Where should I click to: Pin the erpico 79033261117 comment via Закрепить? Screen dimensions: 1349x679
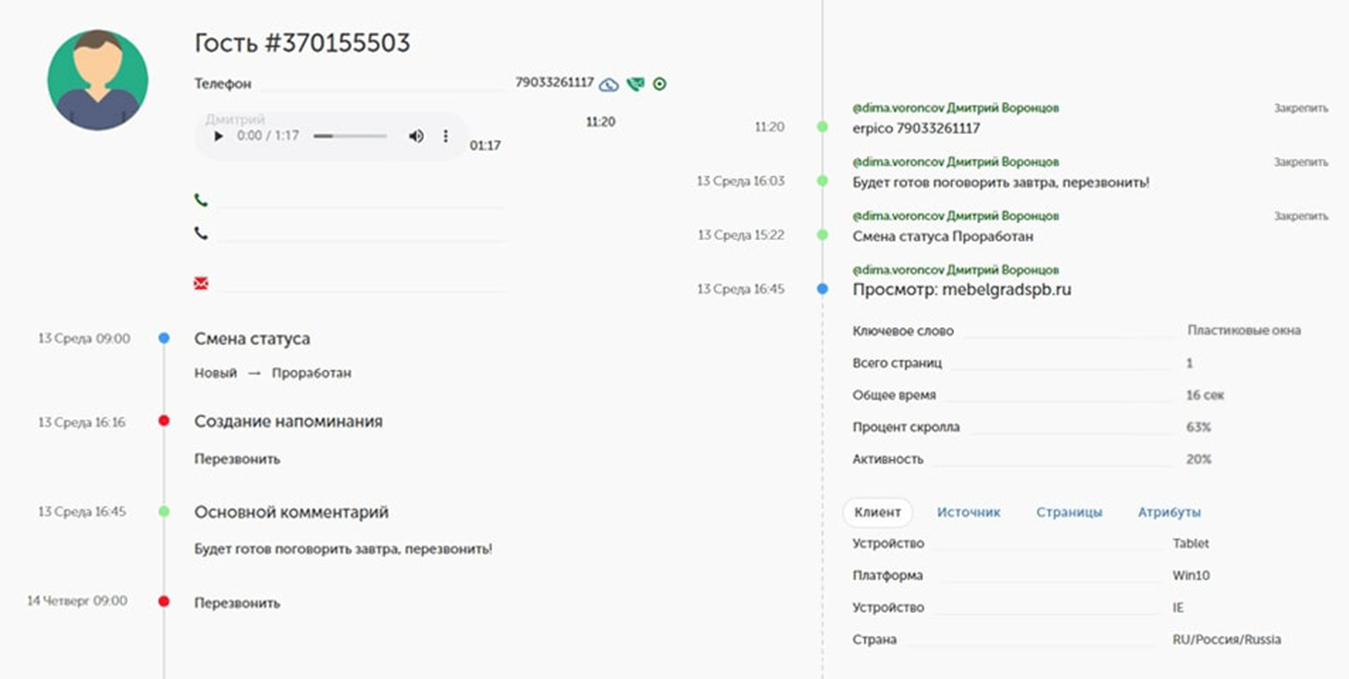click(1300, 108)
